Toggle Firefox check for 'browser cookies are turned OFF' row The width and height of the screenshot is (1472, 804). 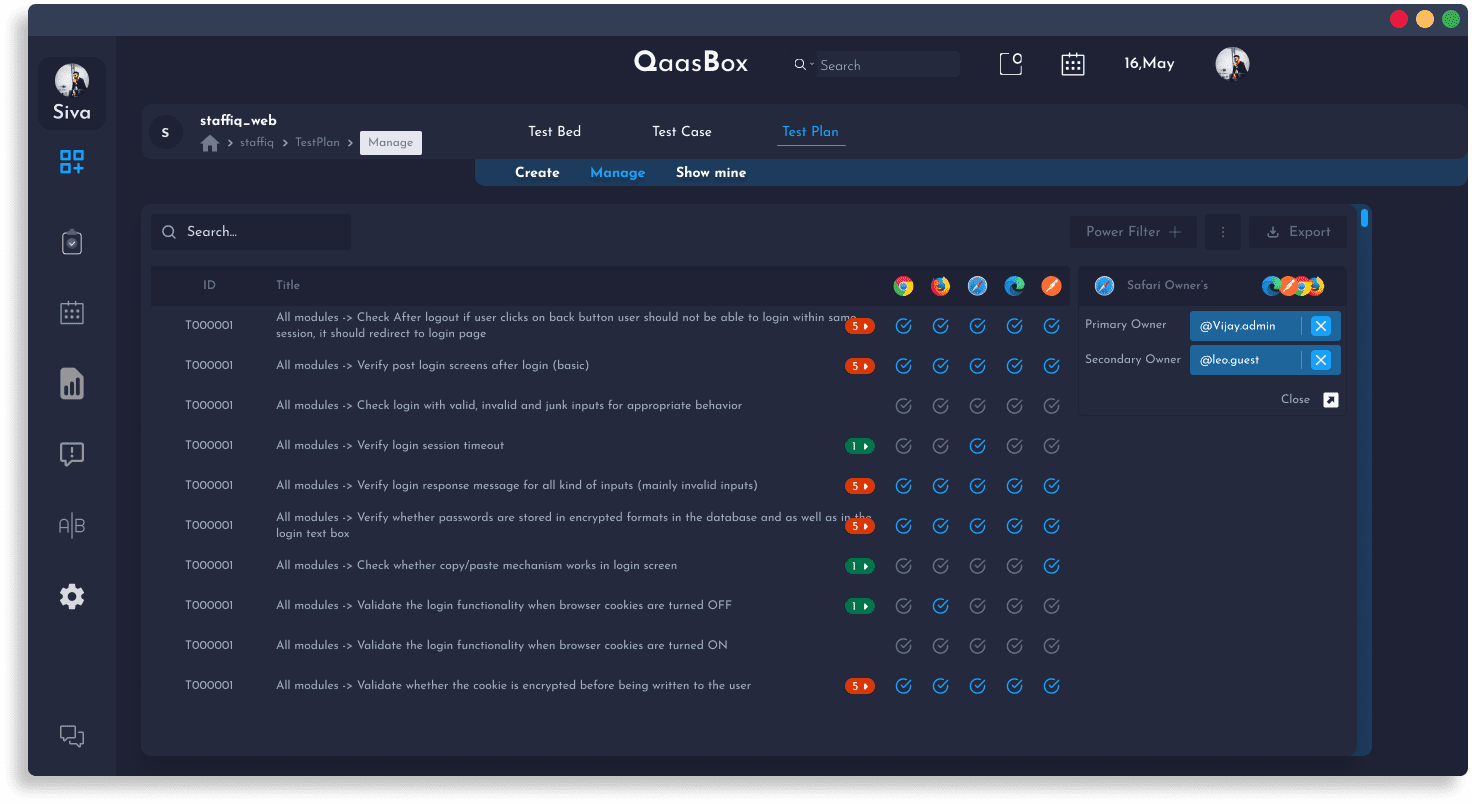pyautogui.click(x=940, y=606)
